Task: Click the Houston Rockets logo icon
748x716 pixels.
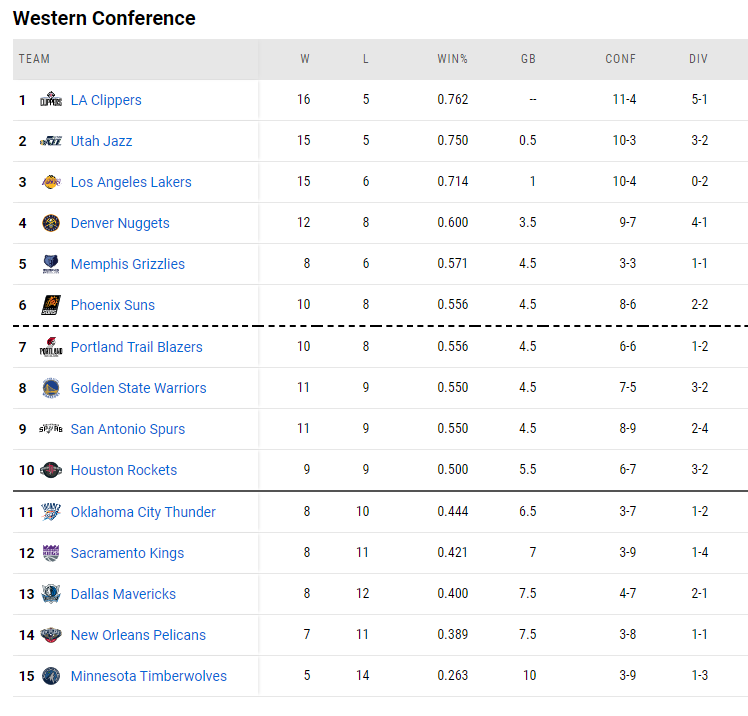Action: 50,470
